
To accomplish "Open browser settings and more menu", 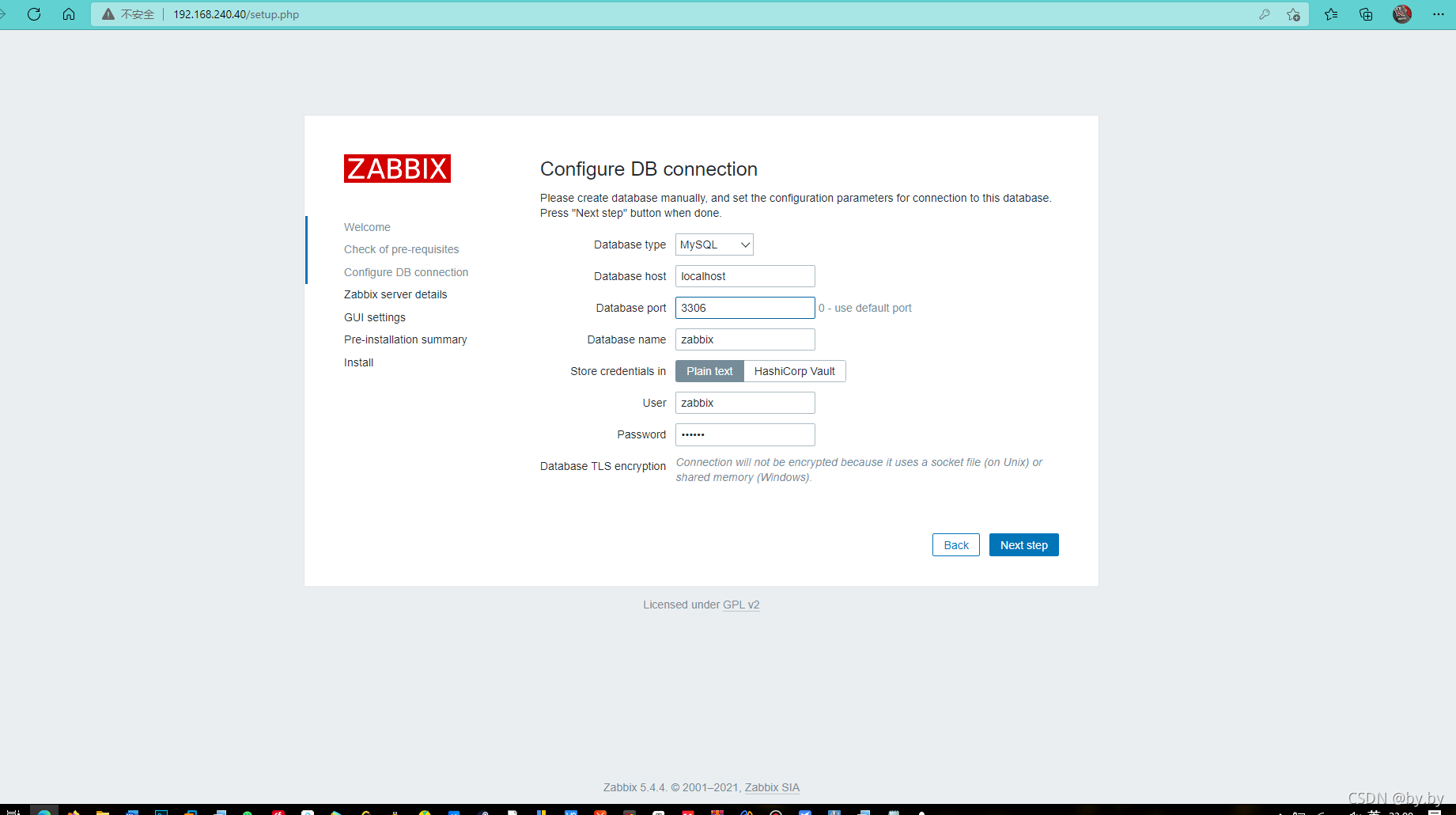I will (1439, 14).
